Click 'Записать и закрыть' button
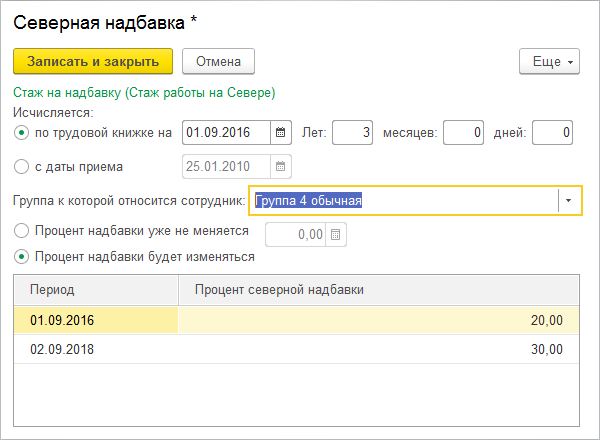 coord(93,62)
